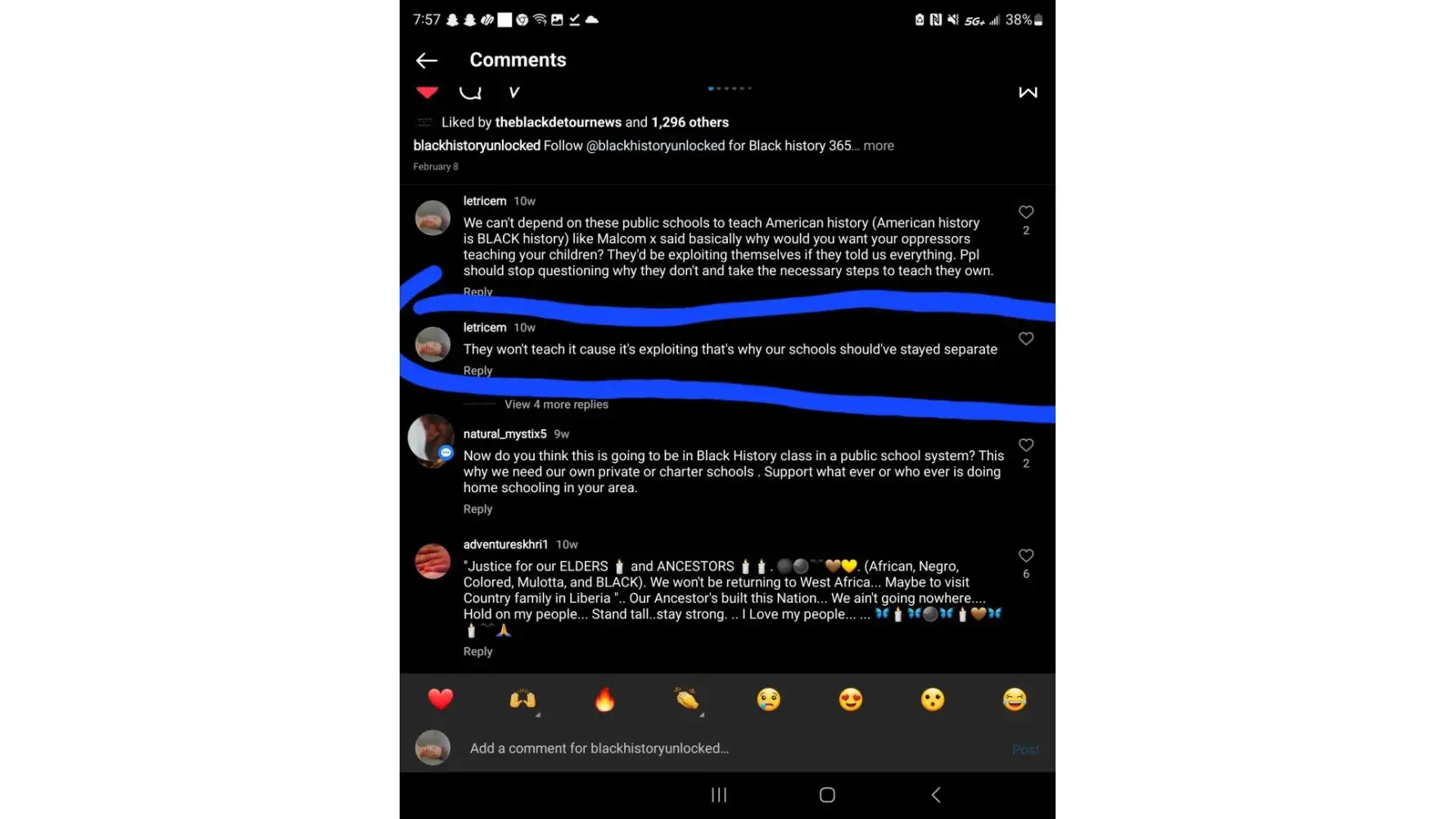Insert the laughing tears emoji reaction
1456x819 pixels.
[x=1015, y=699]
